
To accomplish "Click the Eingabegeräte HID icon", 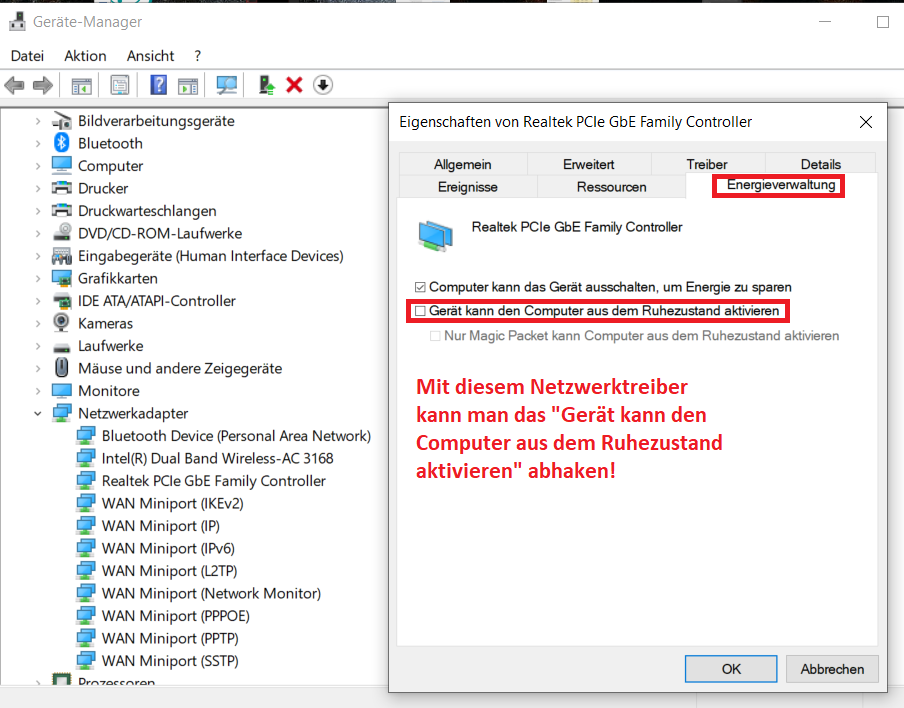I will pyautogui.click(x=62, y=255).
